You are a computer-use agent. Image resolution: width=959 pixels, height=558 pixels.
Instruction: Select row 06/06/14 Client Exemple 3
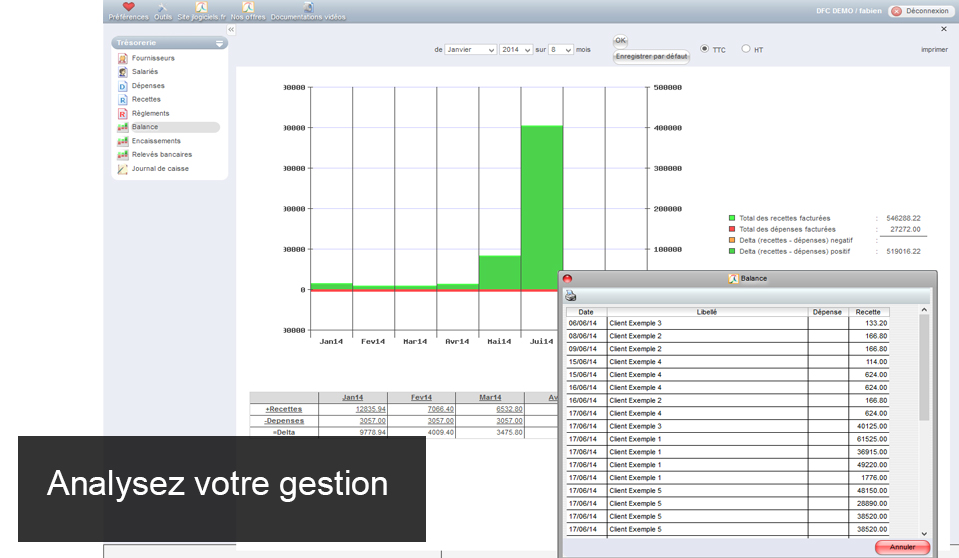(728, 323)
